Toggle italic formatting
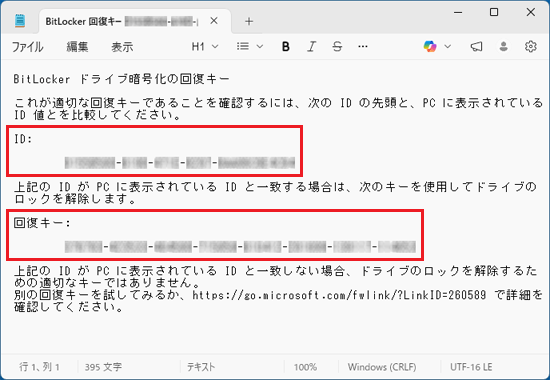 coord(311,46)
